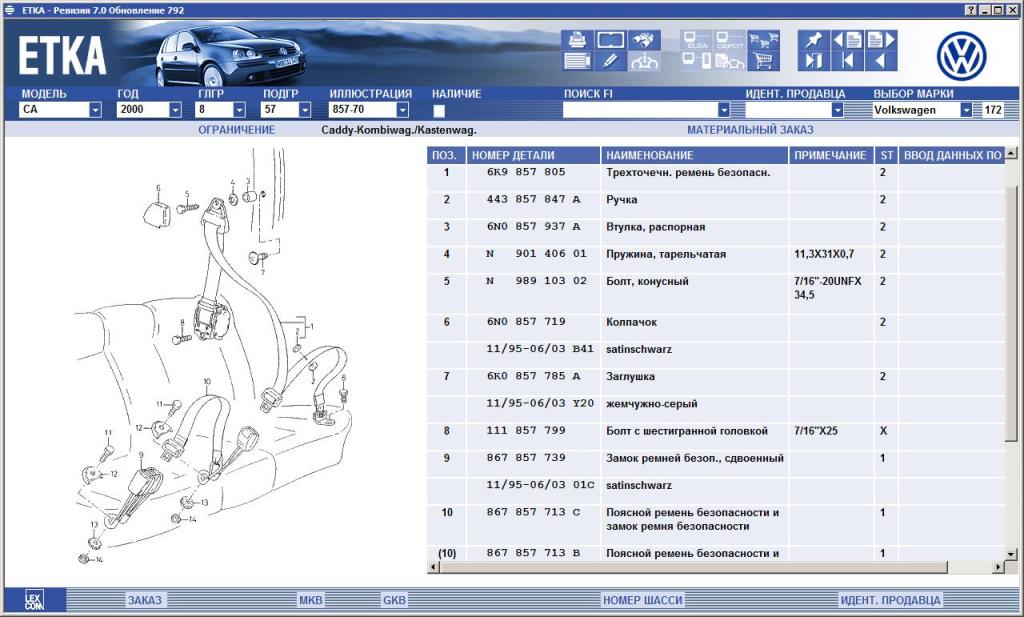Click the pushpin icon
The width and height of the screenshot is (1024, 617).
(x=814, y=40)
